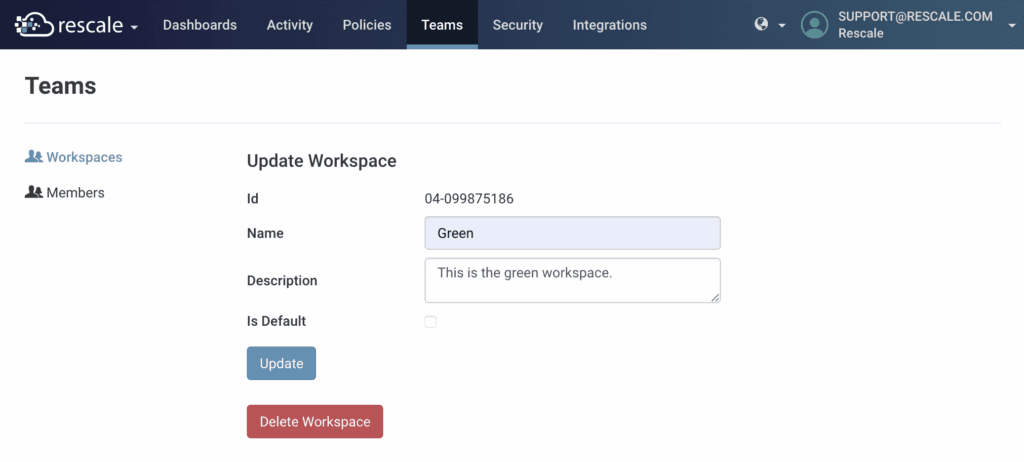Screen dimensions: 1024x462
Task: Switch to the Policies tab
Action: [366, 25]
